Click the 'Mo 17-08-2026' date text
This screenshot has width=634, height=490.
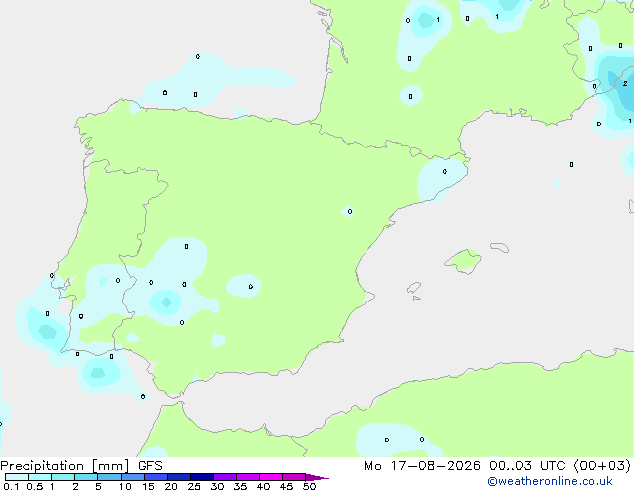point(422,466)
